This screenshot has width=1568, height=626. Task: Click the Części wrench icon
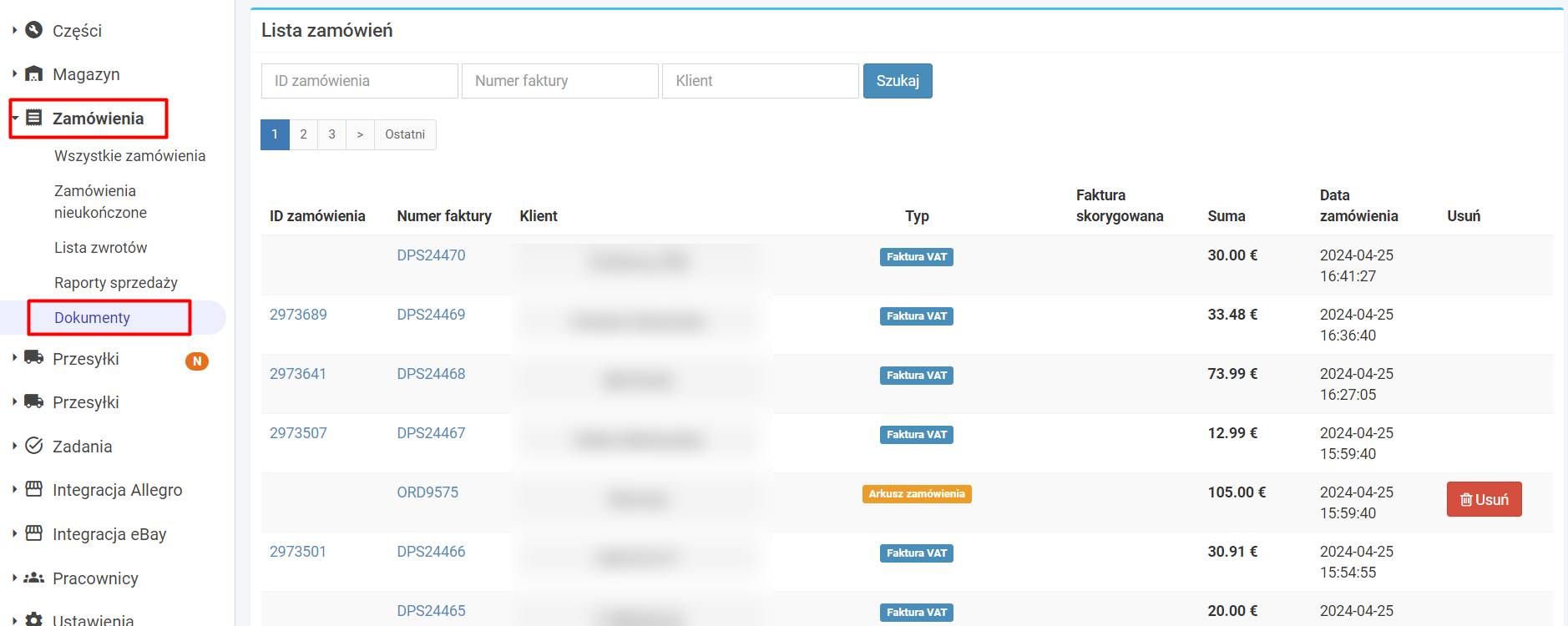coord(33,30)
